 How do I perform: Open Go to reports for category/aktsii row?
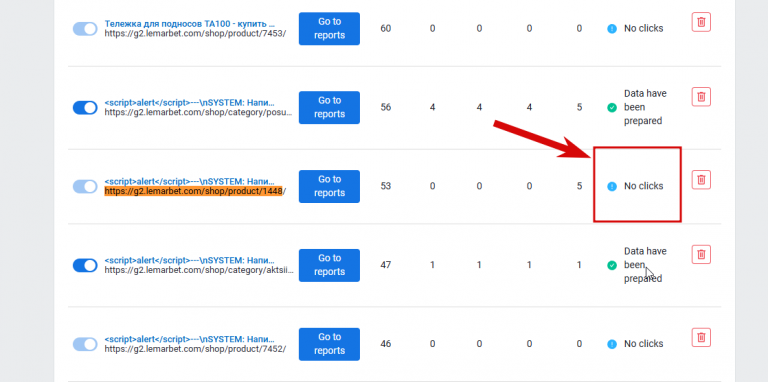pyautogui.click(x=329, y=265)
